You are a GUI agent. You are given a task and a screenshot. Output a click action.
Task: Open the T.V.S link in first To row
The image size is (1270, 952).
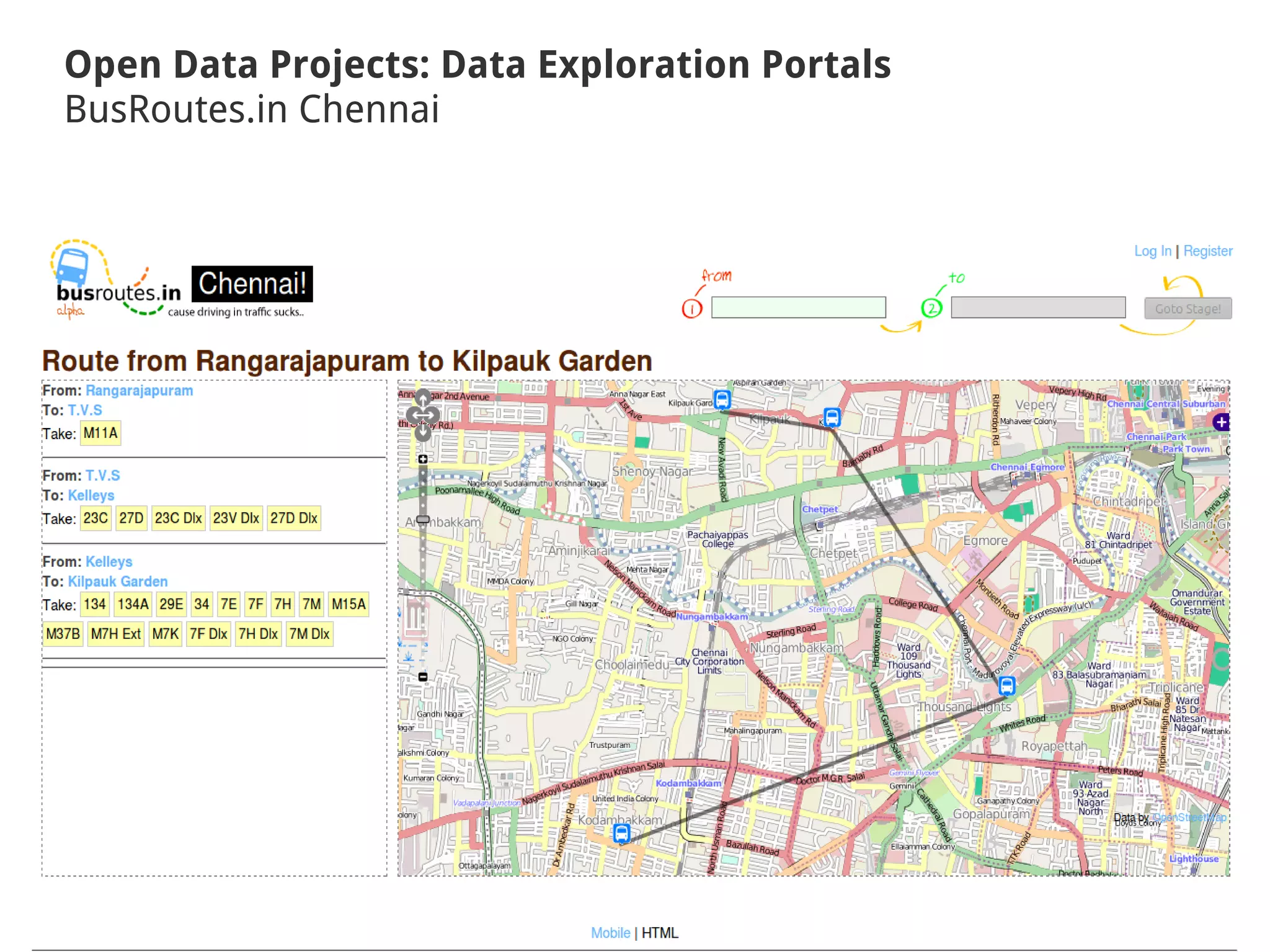click(x=85, y=411)
